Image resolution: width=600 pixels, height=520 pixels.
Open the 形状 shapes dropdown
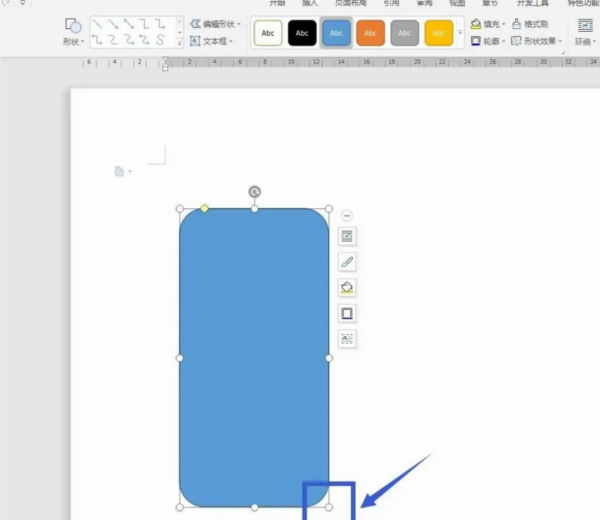[73, 32]
